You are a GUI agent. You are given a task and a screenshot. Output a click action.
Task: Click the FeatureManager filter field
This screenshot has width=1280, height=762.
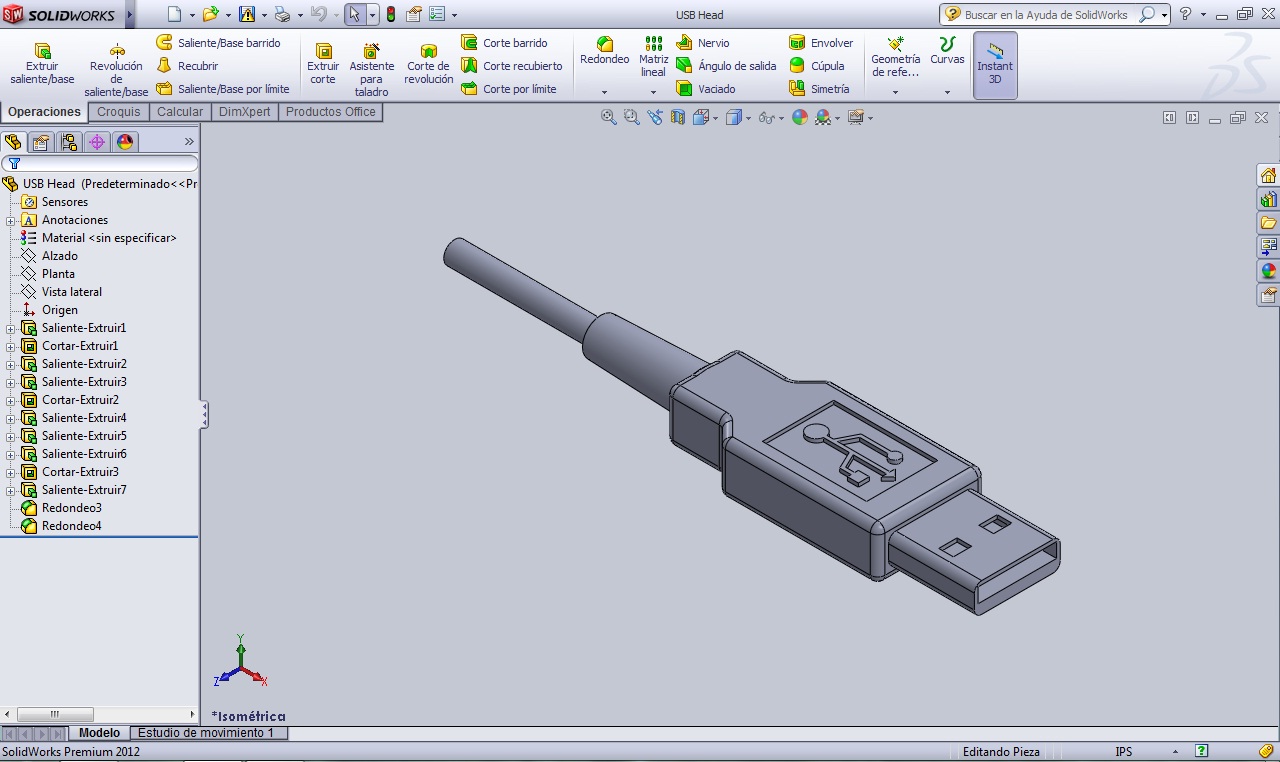click(x=100, y=163)
